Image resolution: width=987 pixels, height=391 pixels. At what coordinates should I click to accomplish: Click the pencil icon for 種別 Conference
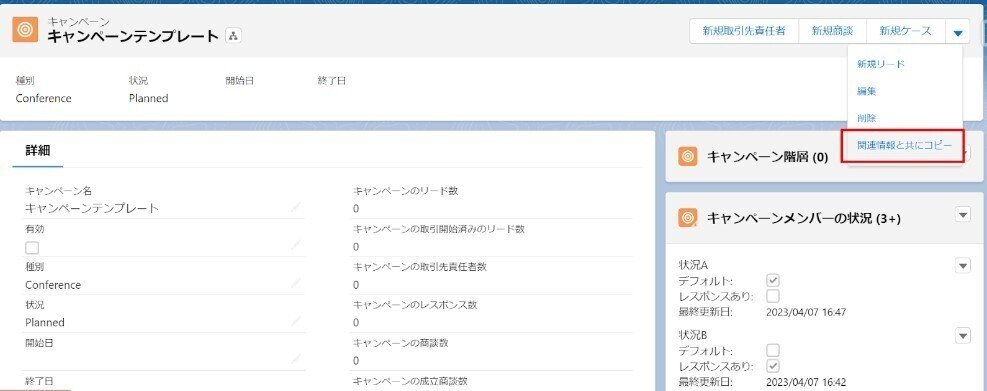pos(296,283)
